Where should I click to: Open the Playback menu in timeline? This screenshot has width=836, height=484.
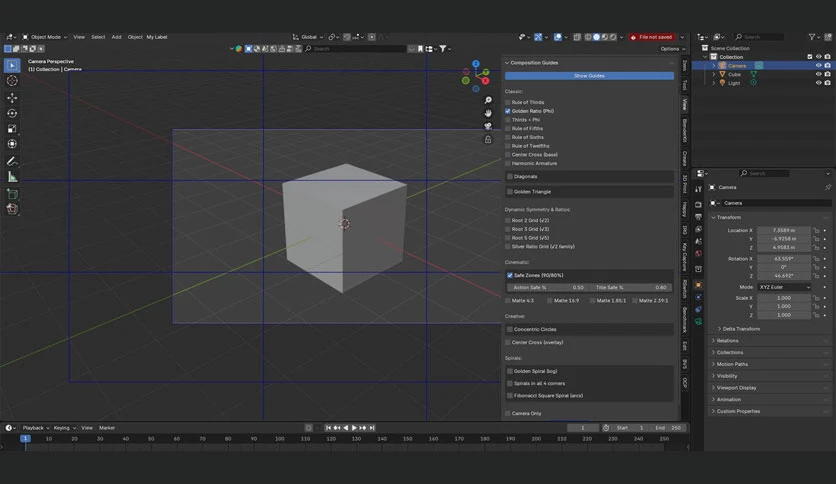tap(35, 427)
